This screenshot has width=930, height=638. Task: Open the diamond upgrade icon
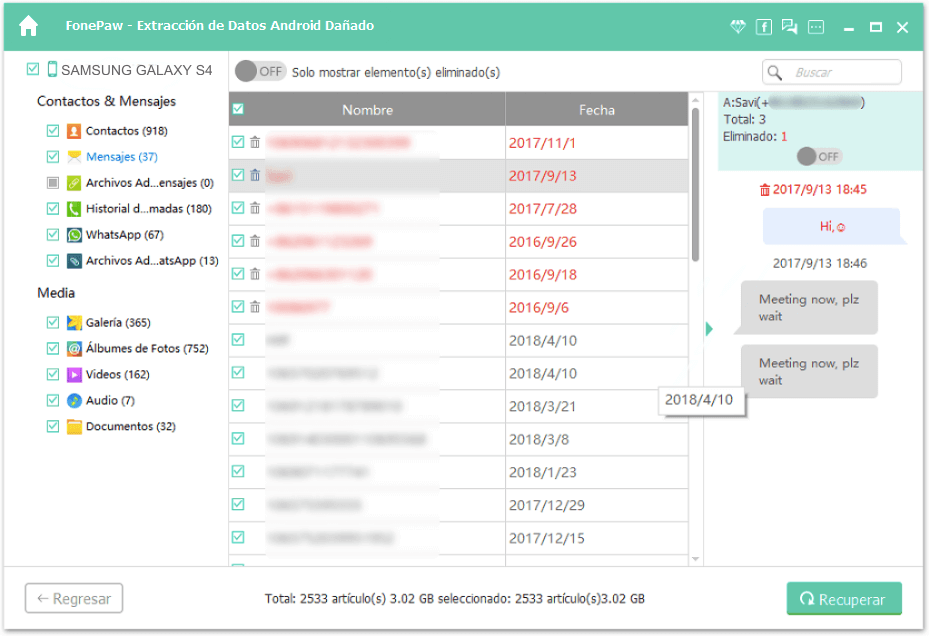[x=737, y=27]
